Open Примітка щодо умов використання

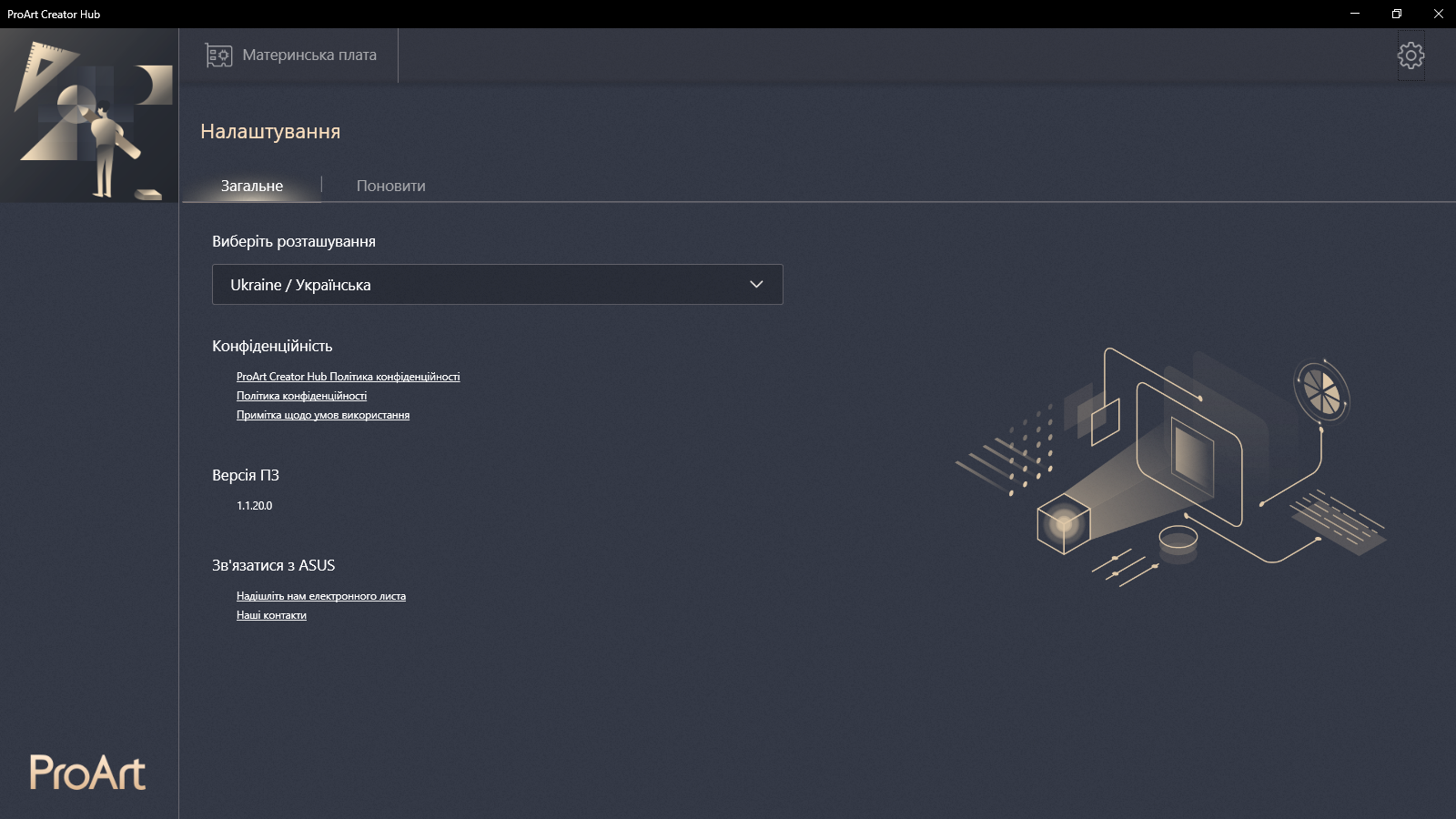point(322,414)
